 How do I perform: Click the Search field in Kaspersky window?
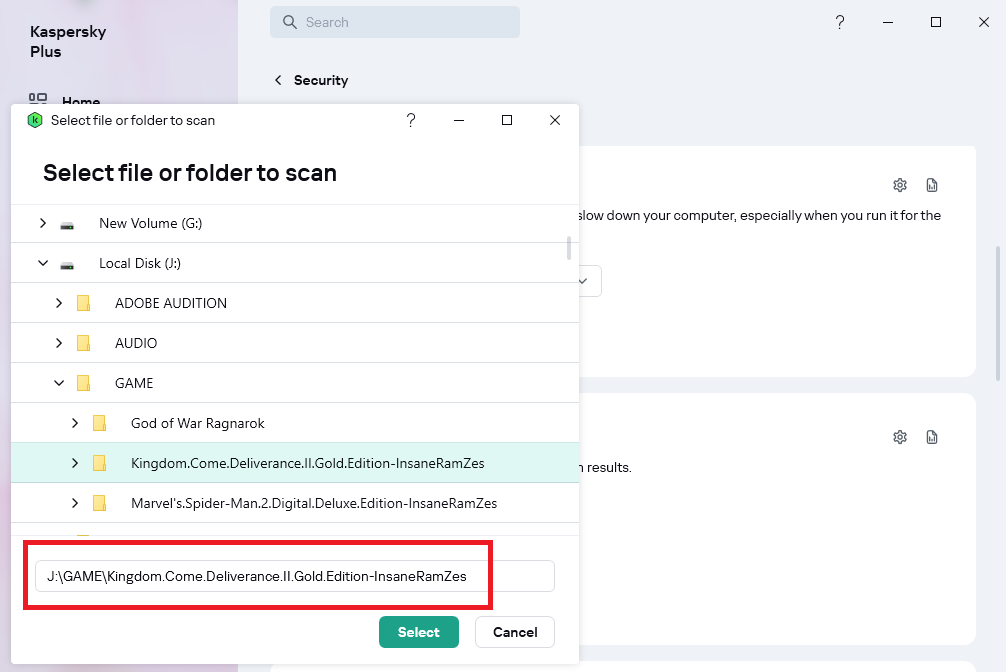[395, 22]
